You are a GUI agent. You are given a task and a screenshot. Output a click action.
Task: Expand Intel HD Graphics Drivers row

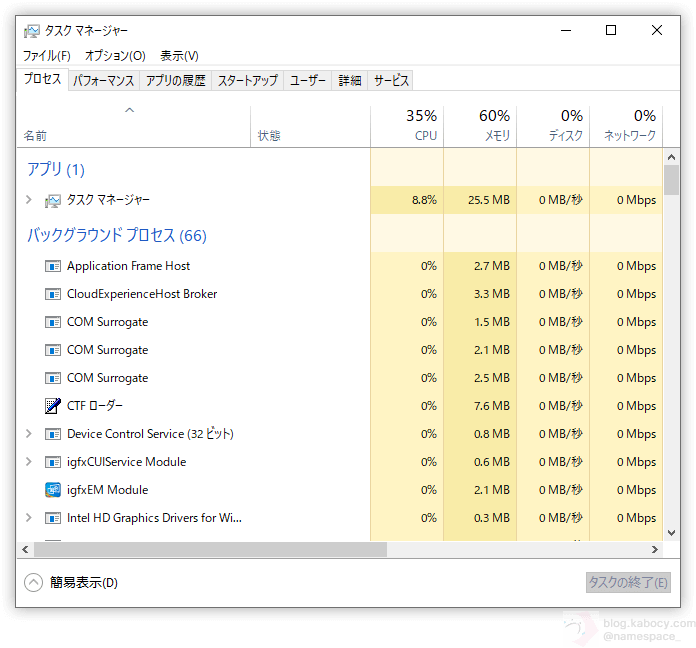click(29, 518)
